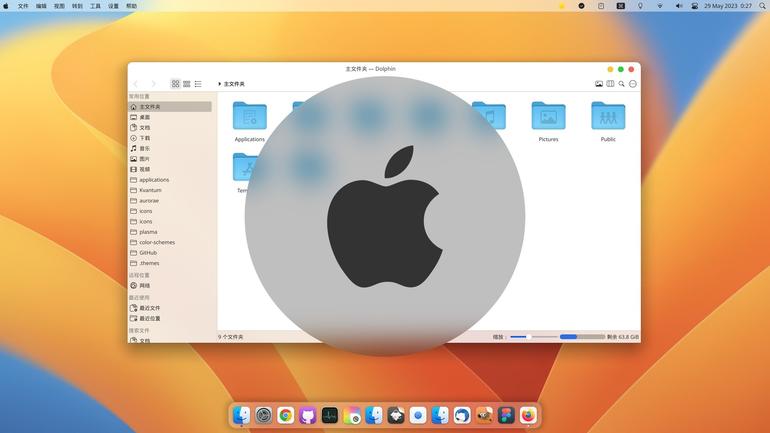
Task: Open the 帮助 menu
Action: click(x=132, y=6)
